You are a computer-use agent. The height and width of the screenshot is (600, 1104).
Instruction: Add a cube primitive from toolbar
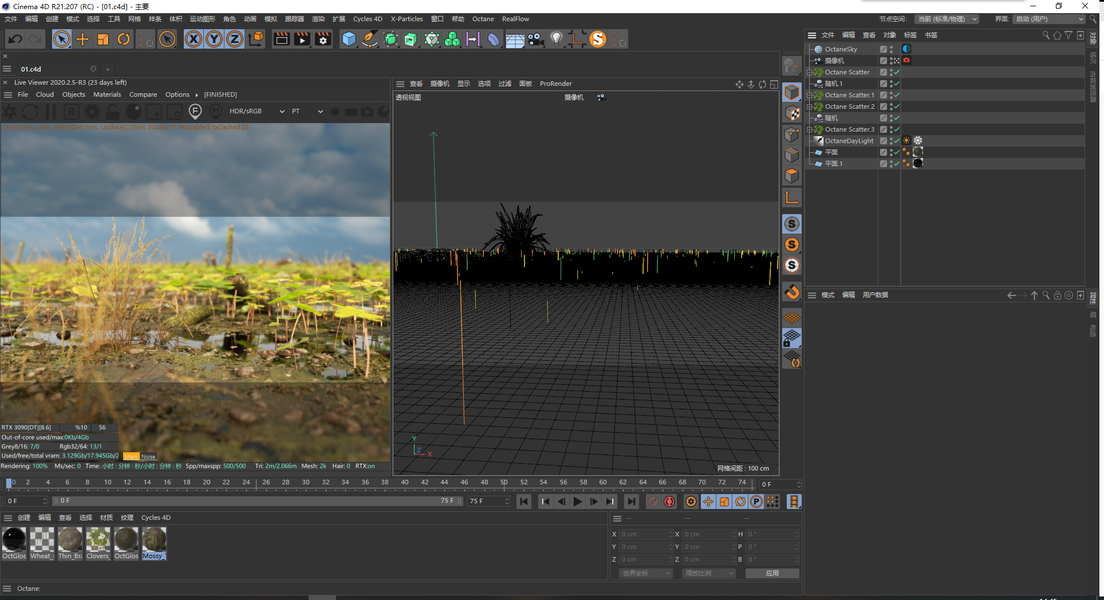click(x=349, y=39)
